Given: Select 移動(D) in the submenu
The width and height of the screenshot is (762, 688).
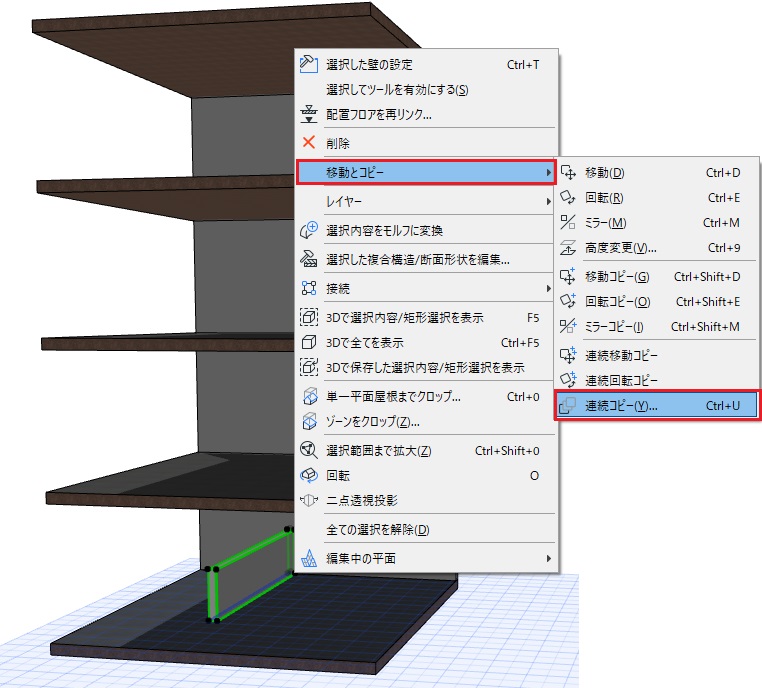Looking at the screenshot, I should (x=657, y=172).
